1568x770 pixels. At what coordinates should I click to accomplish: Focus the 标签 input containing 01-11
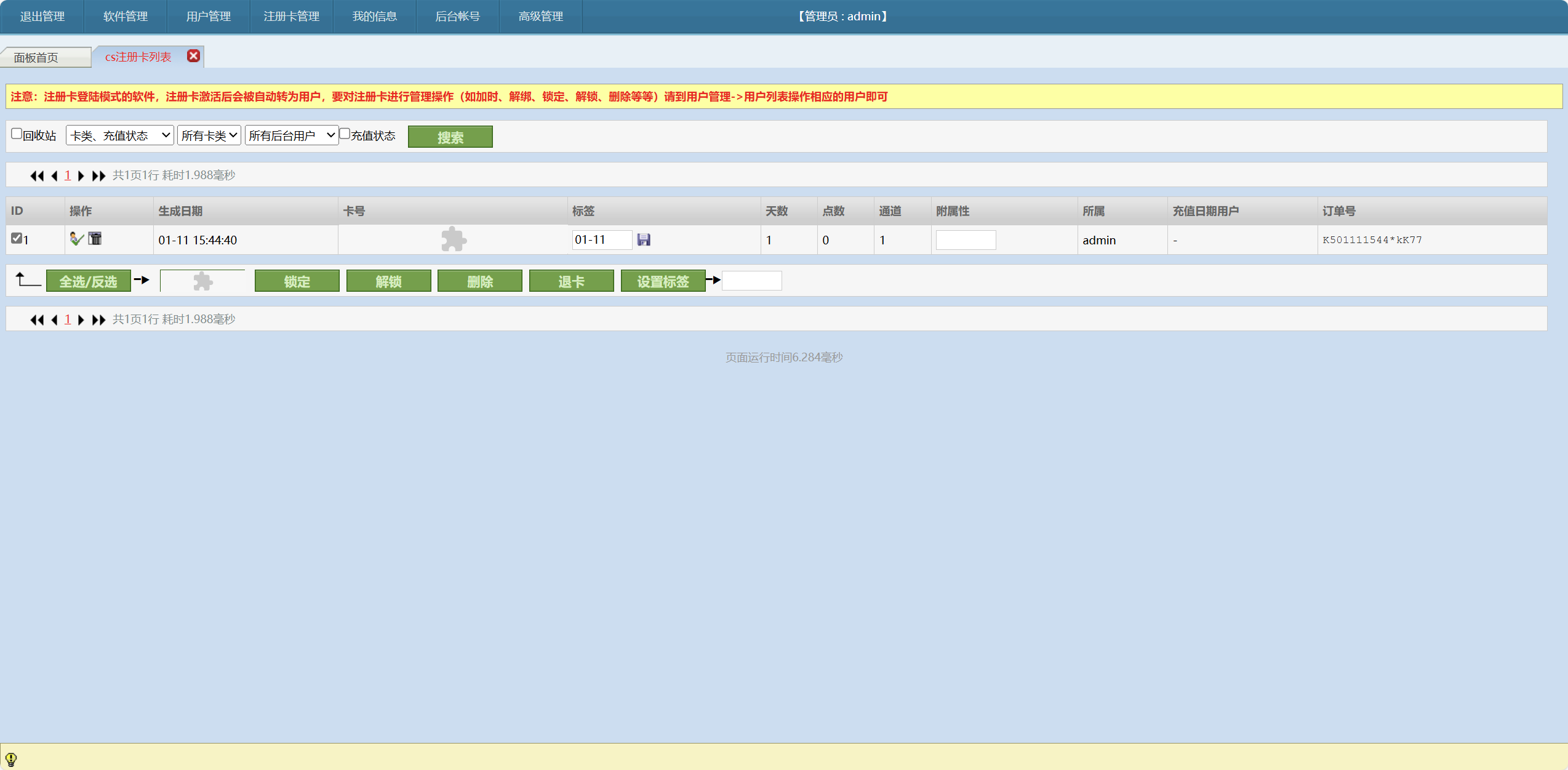click(602, 239)
